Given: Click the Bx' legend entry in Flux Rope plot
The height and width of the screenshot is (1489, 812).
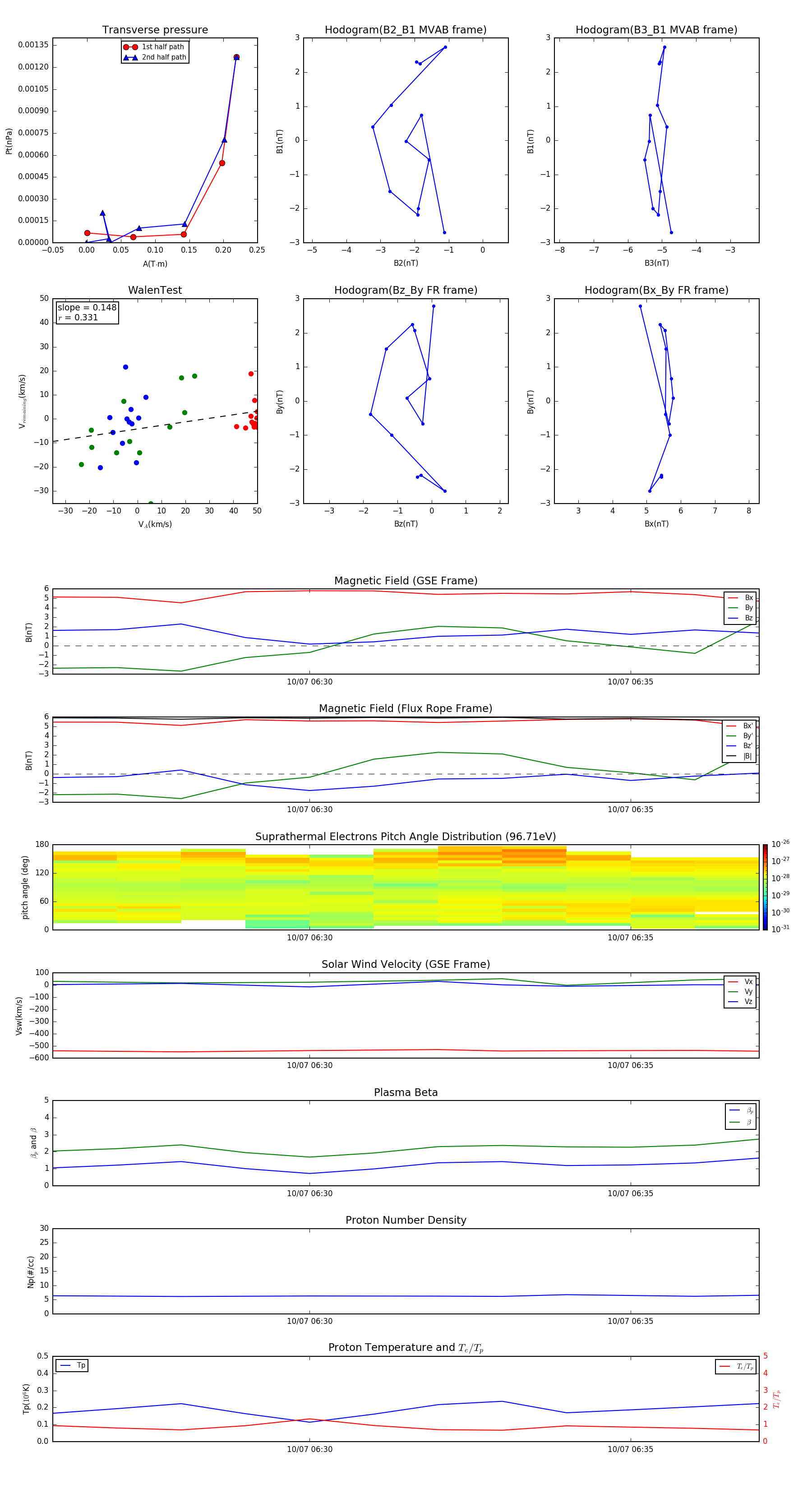Looking at the screenshot, I should point(740,726).
